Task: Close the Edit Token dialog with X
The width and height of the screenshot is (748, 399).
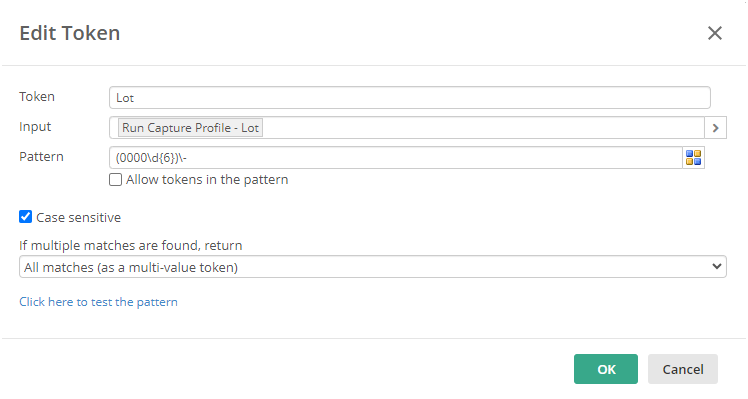Action: pos(715,33)
